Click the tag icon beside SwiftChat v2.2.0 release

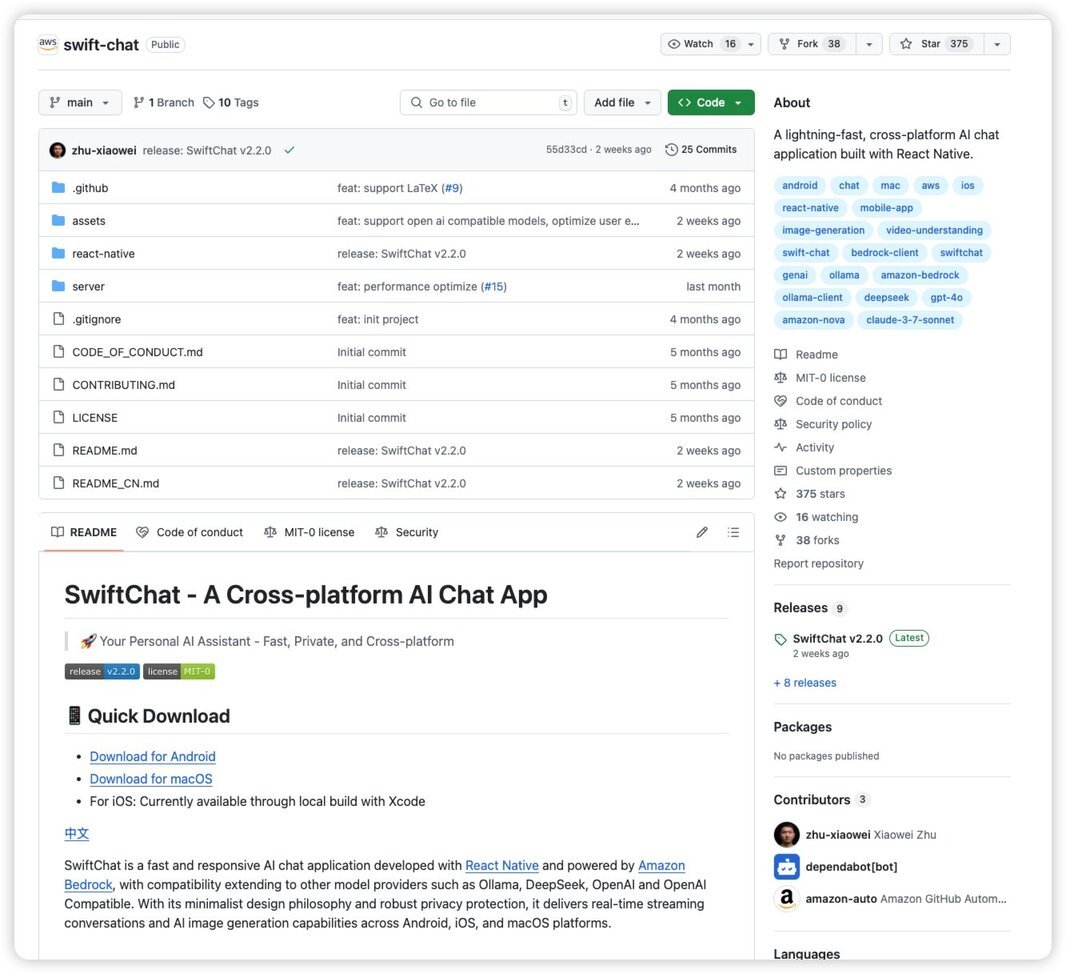click(780, 639)
